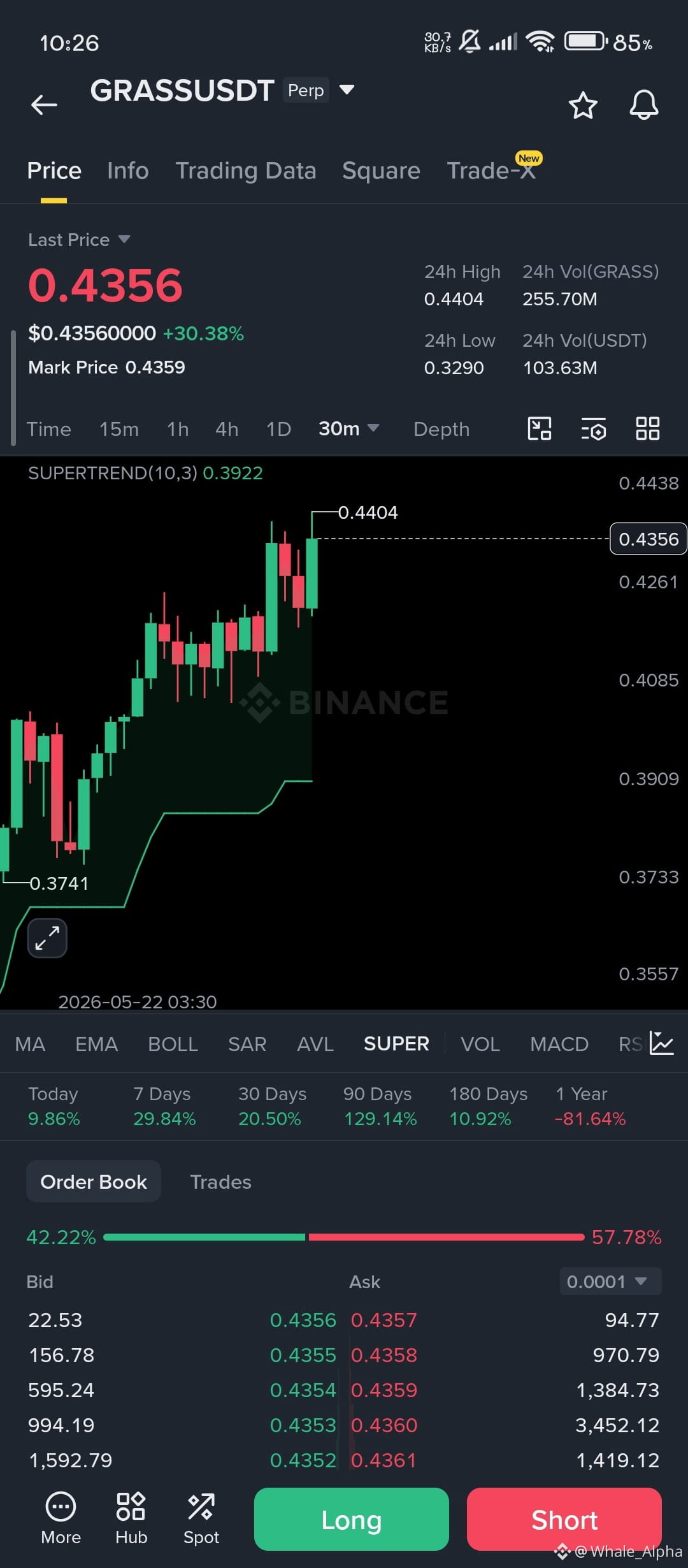688x1568 pixels.
Task: Select the 15m chart interval
Action: [x=119, y=429]
